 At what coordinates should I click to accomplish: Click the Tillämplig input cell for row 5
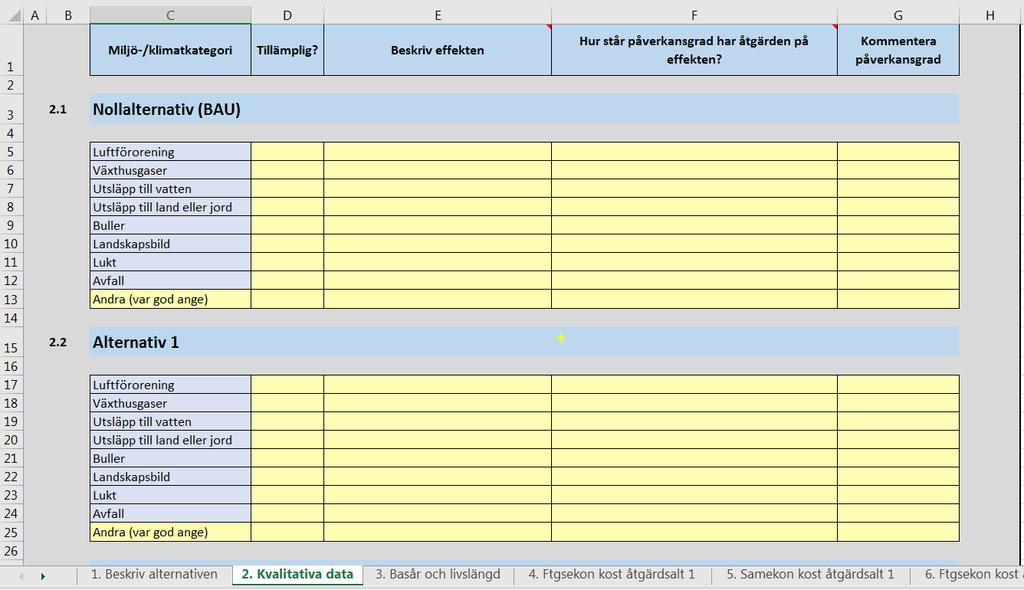287,152
